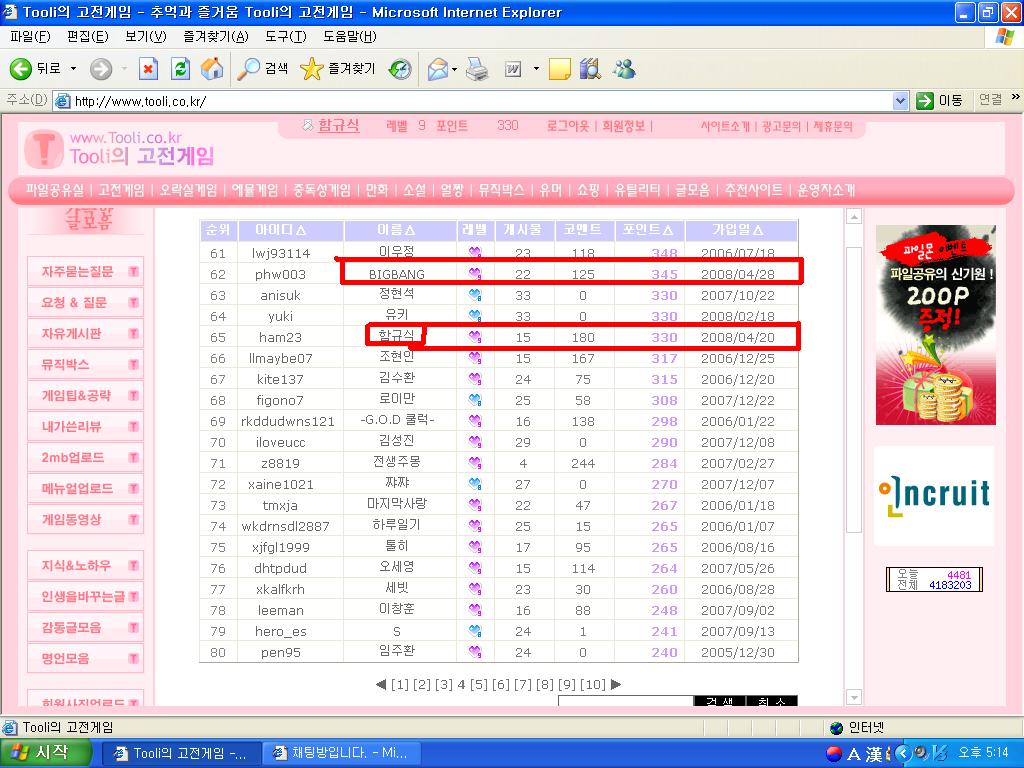The height and width of the screenshot is (768, 1024).
Task: Open the 즐겨찾기 star toolbar button
Action: click(338, 69)
